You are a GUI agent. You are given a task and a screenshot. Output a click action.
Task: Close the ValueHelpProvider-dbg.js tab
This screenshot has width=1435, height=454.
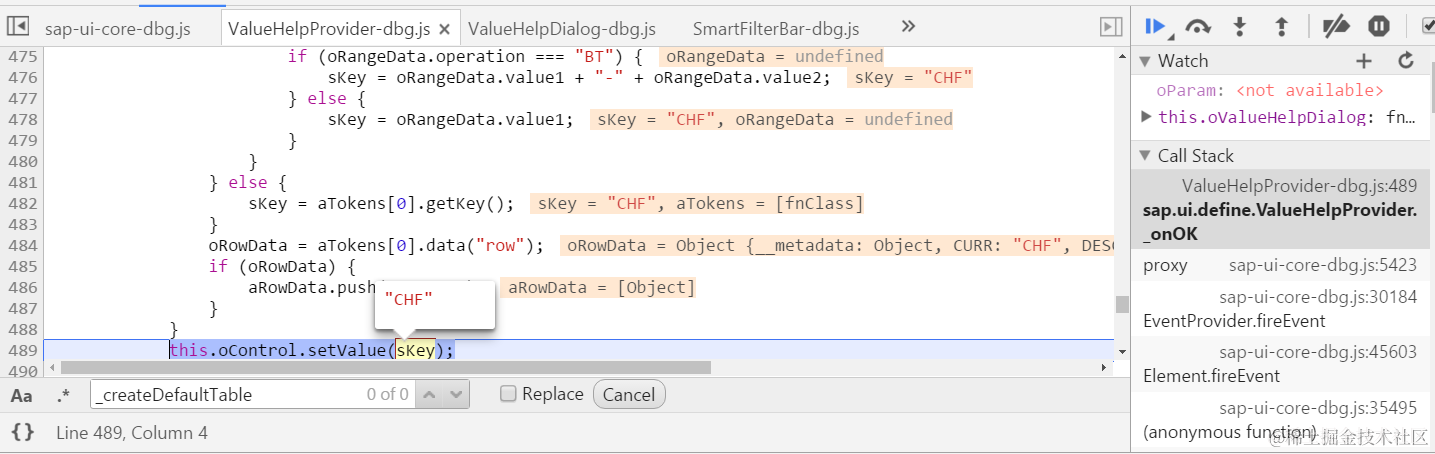tap(446, 29)
